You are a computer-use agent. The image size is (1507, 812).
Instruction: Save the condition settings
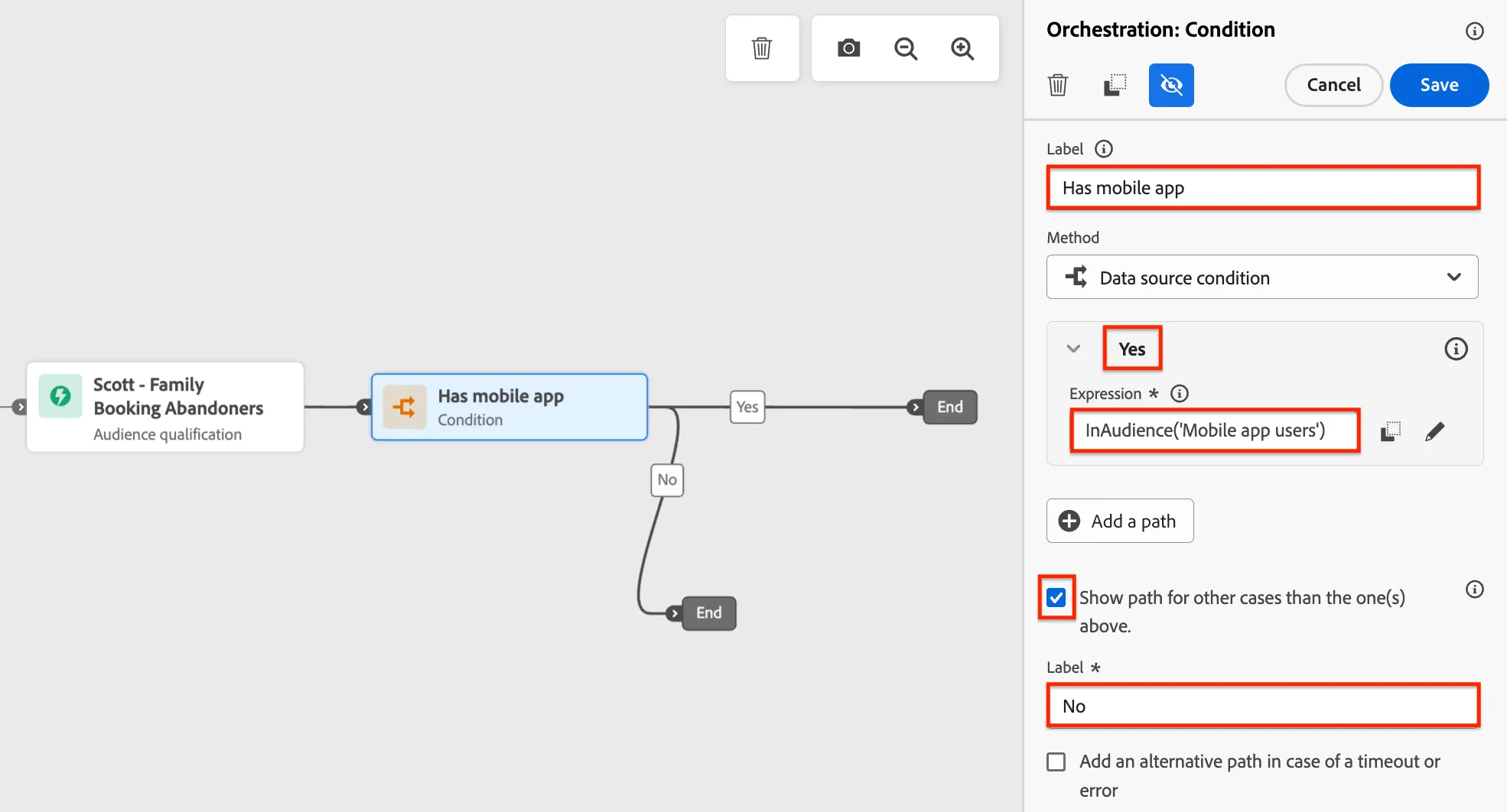1439,85
